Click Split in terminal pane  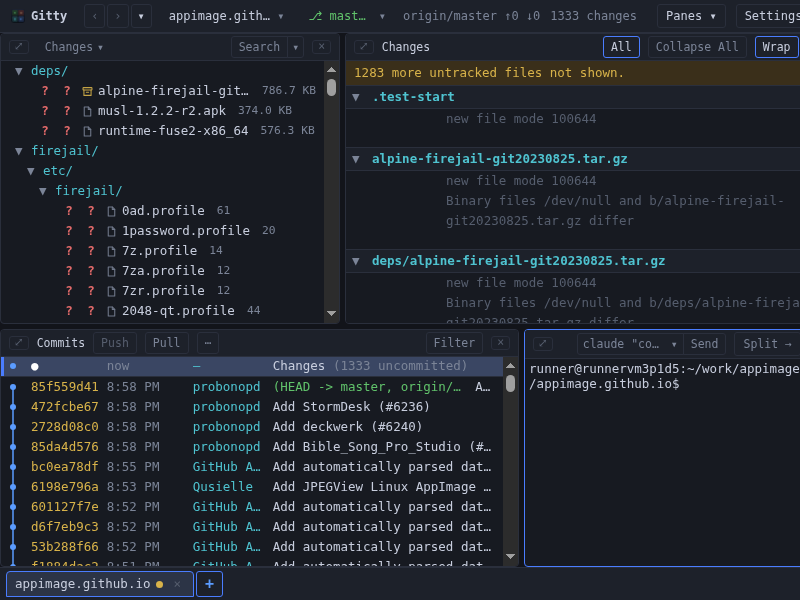pos(767,344)
